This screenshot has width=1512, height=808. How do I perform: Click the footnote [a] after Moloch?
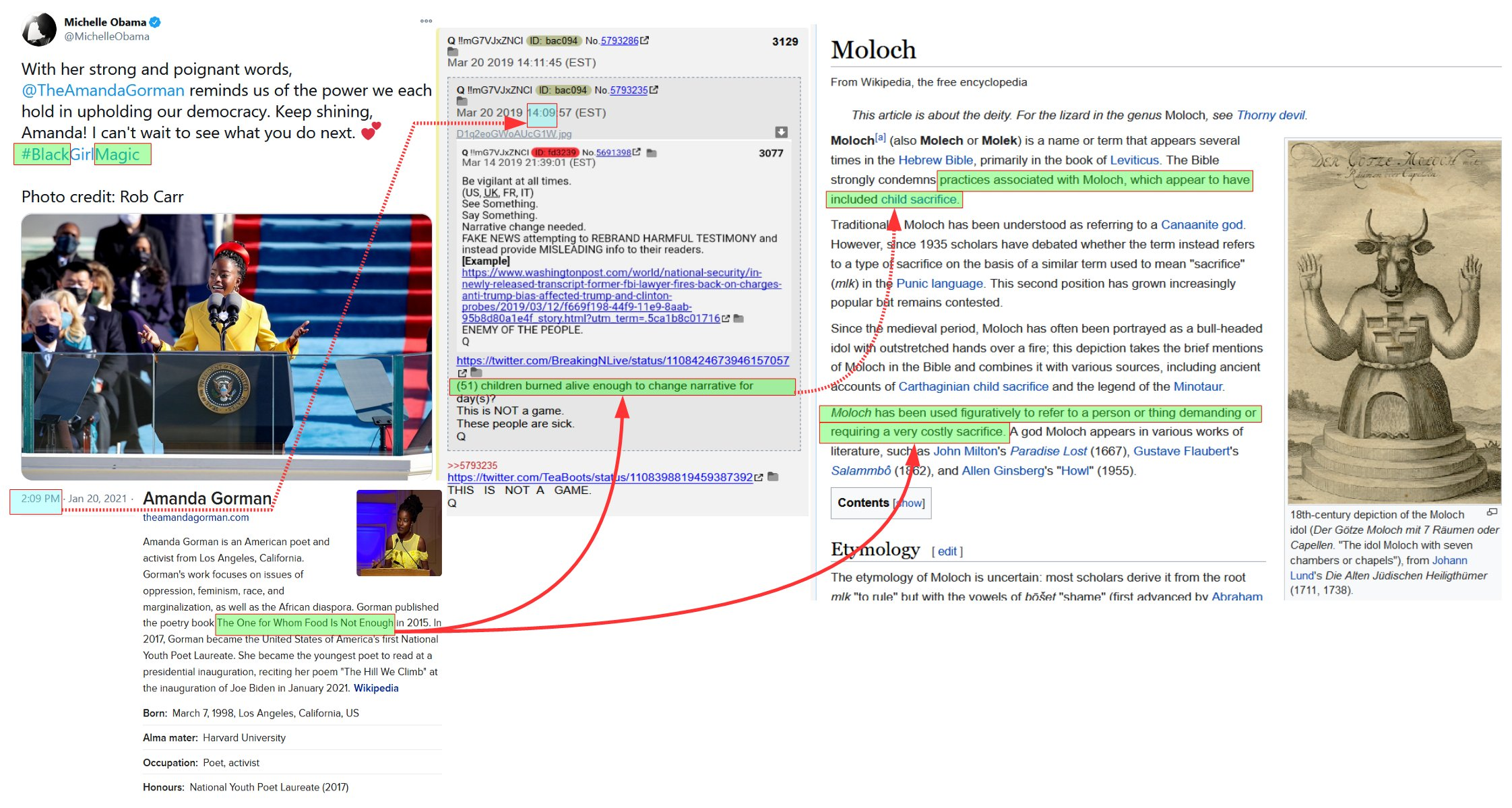click(880, 137)
